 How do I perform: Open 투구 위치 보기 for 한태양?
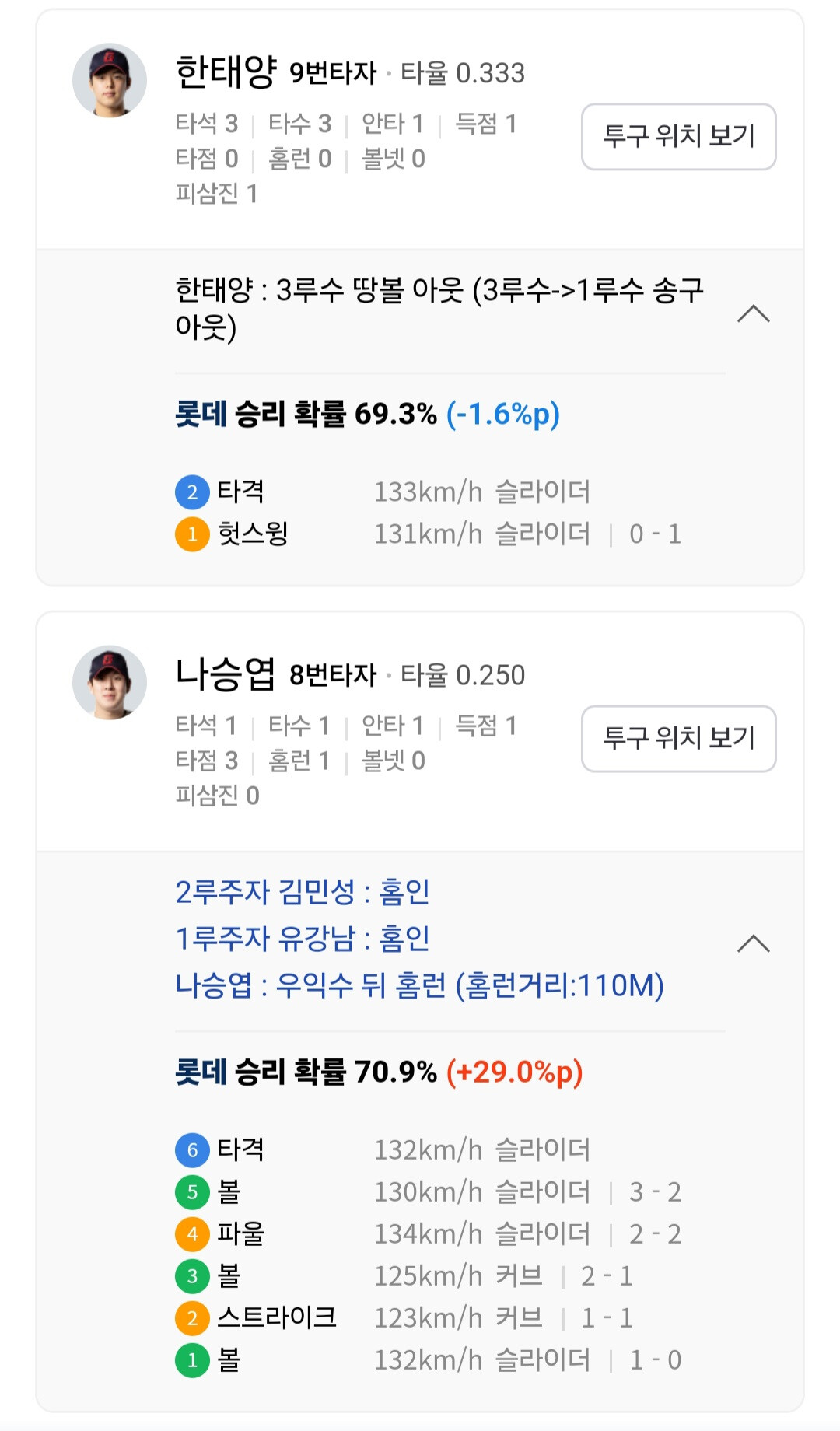[678, 136]
